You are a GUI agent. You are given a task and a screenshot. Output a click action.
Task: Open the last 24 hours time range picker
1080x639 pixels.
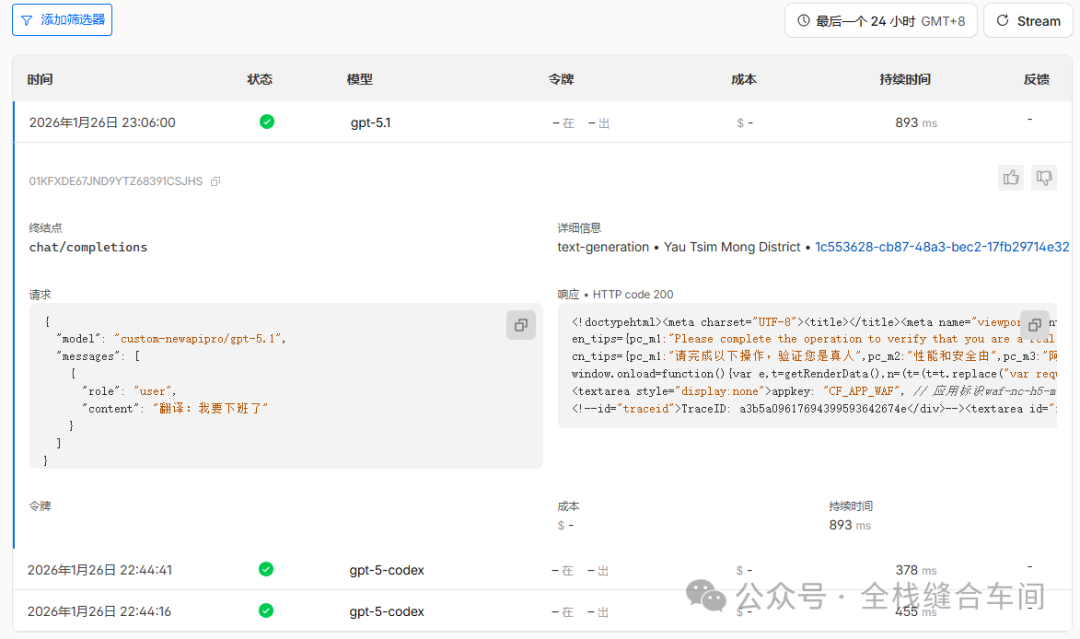point(880,21)
